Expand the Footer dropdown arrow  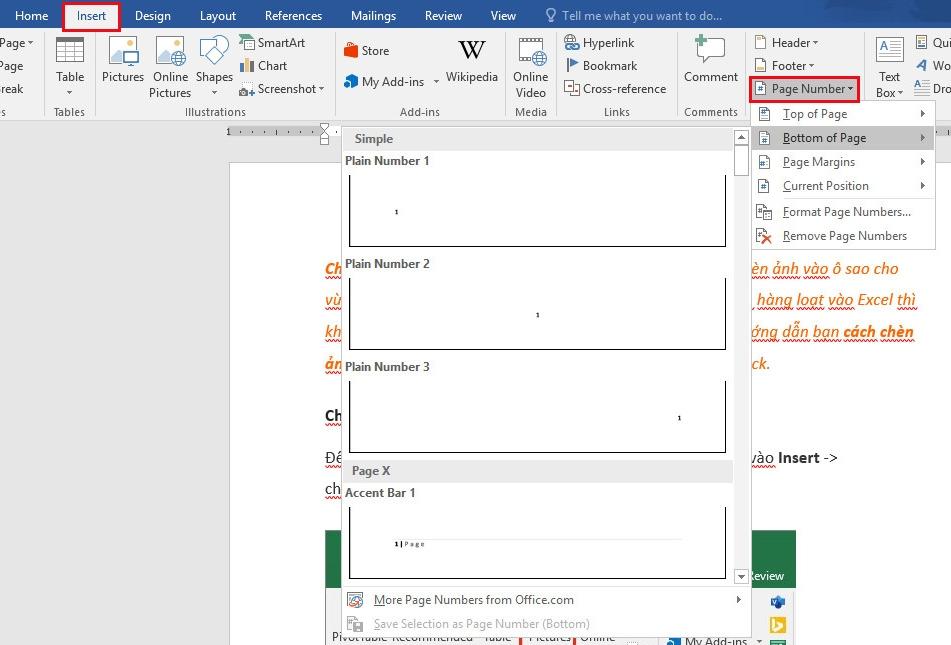pos(812,66)
